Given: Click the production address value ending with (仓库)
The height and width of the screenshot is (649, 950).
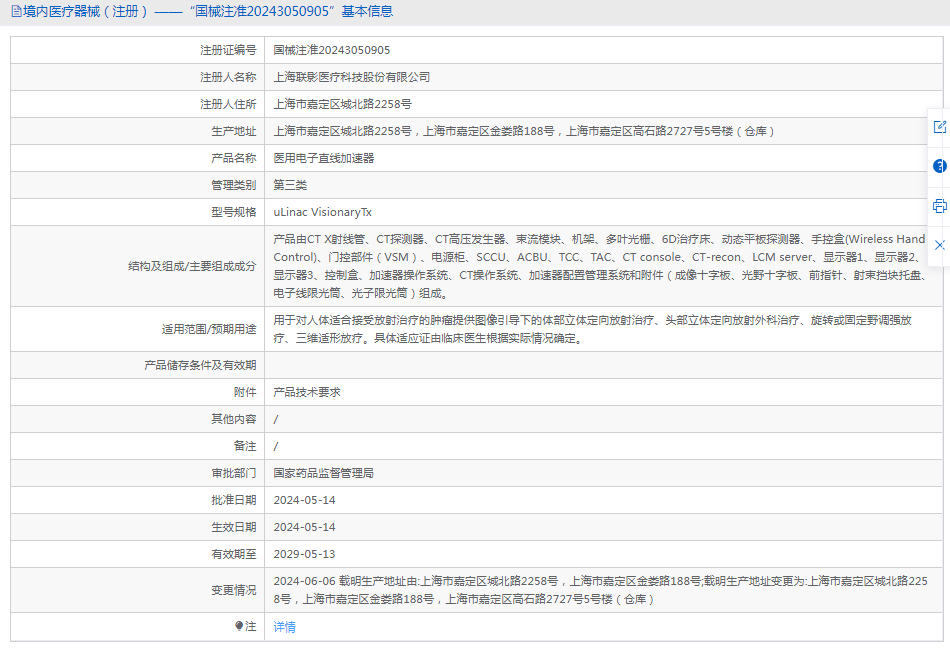Looking at the screenshot, I should pyautogui.click(x=523, y=131).
